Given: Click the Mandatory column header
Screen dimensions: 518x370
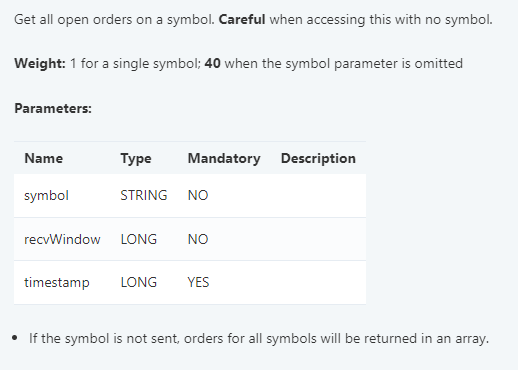Looking at the screenshot, I should pos(224,158).
